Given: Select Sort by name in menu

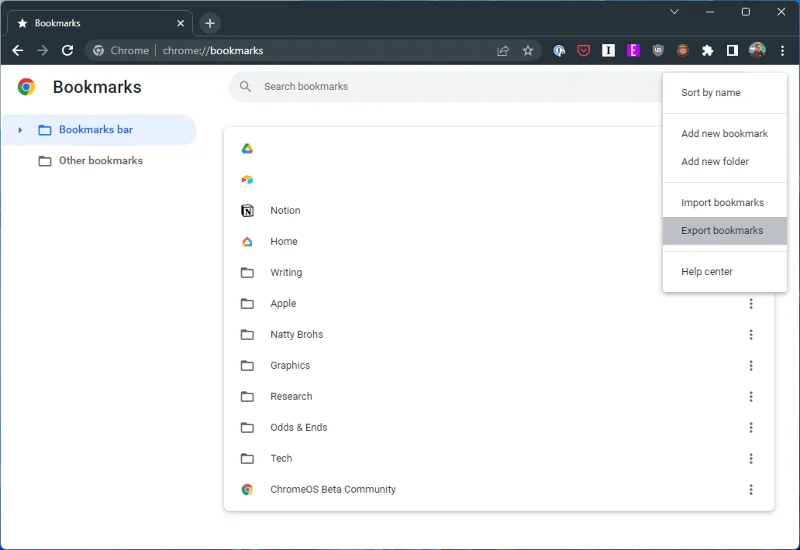Looking at the screenshot, I should (x=711, y=93).
